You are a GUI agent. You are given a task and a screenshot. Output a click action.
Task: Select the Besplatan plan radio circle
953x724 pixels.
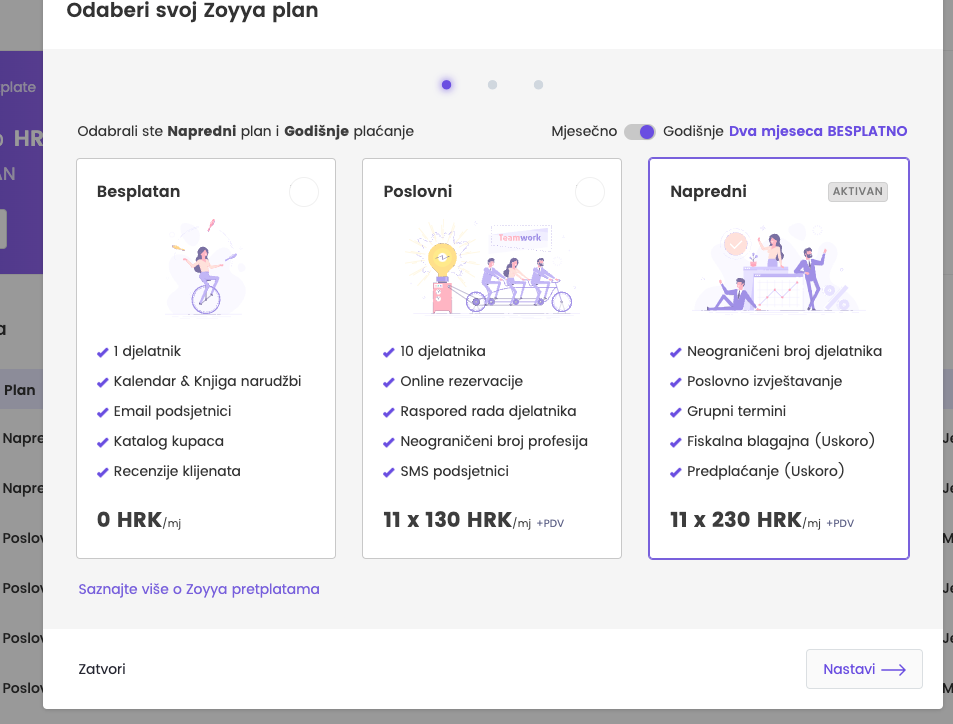tap(304, 192)
